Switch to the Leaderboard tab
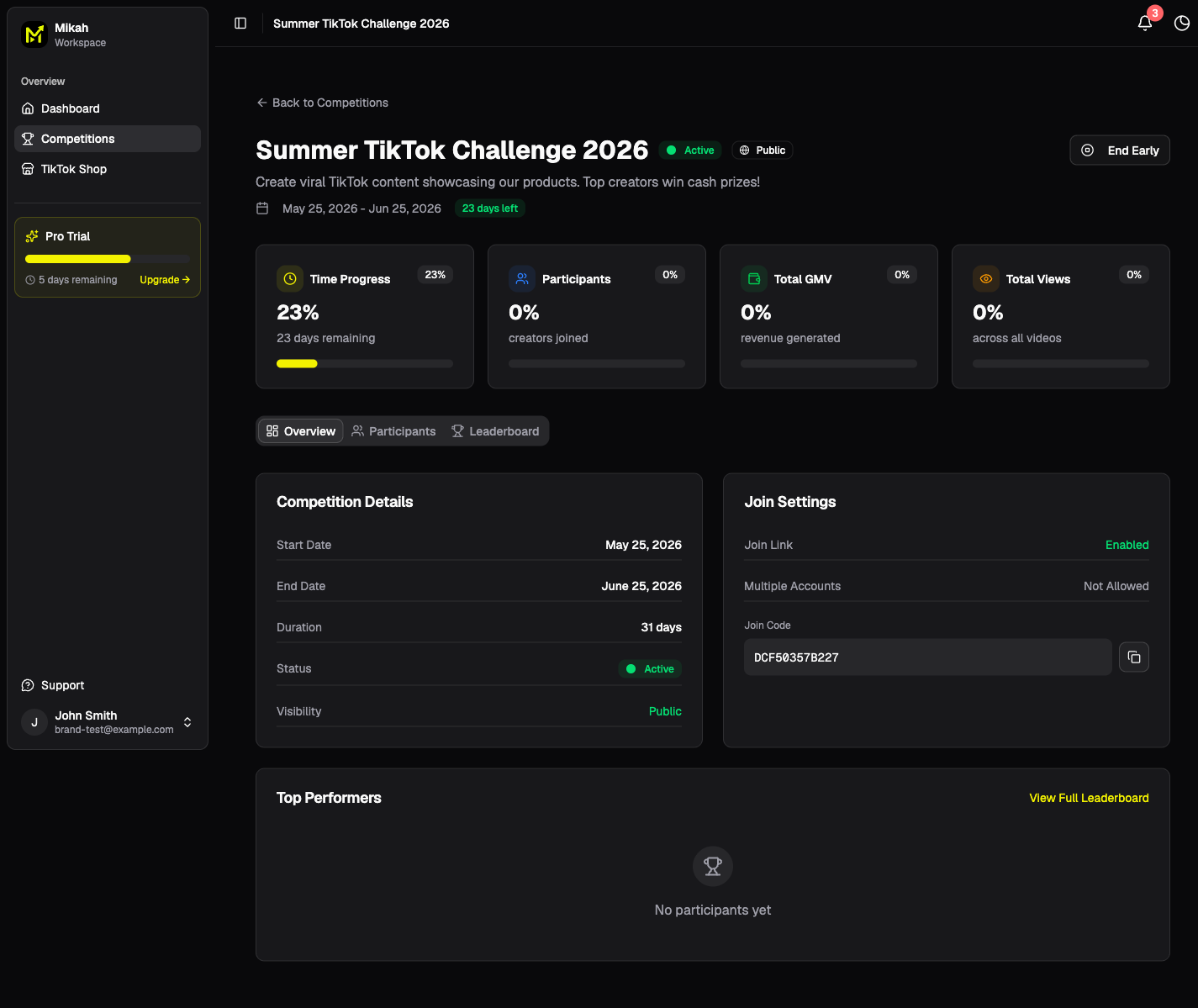The image size is (1198, 1008). (495, 431)
